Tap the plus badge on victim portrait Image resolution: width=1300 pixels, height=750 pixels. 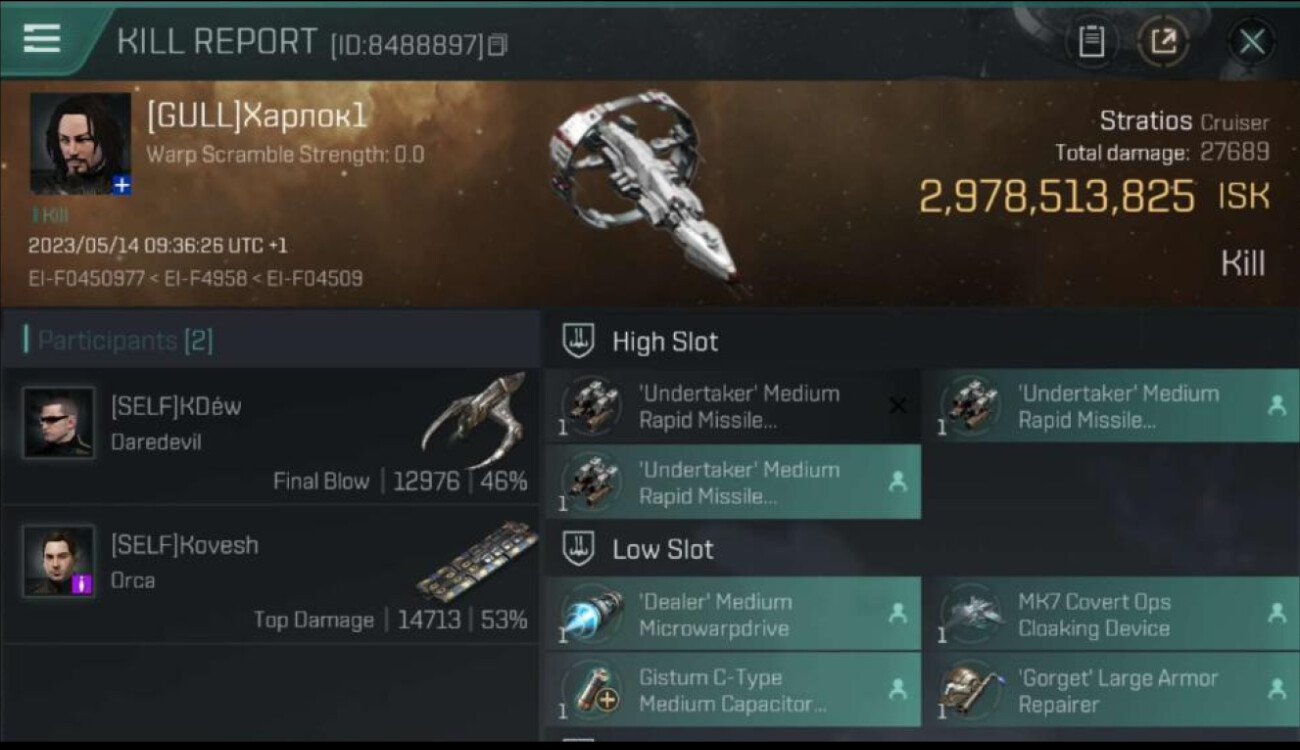pyautogui.click(x=121, y=185)
